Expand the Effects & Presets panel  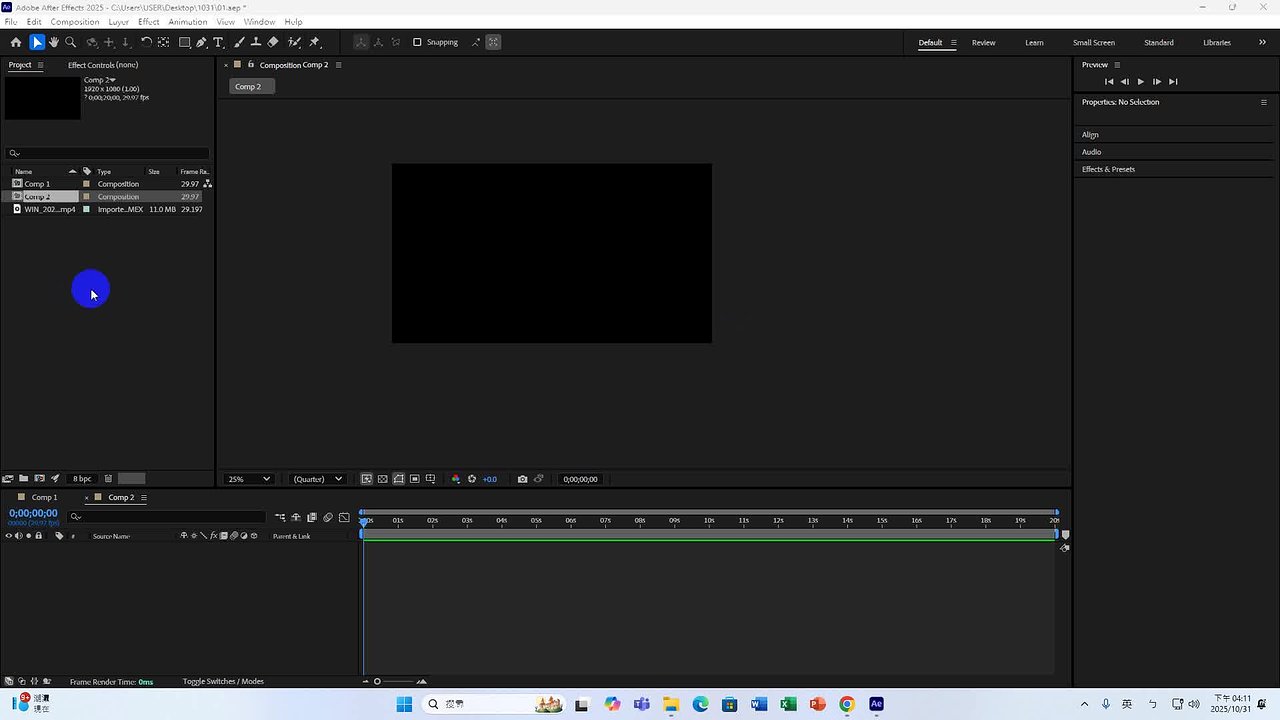point(1108,169)
